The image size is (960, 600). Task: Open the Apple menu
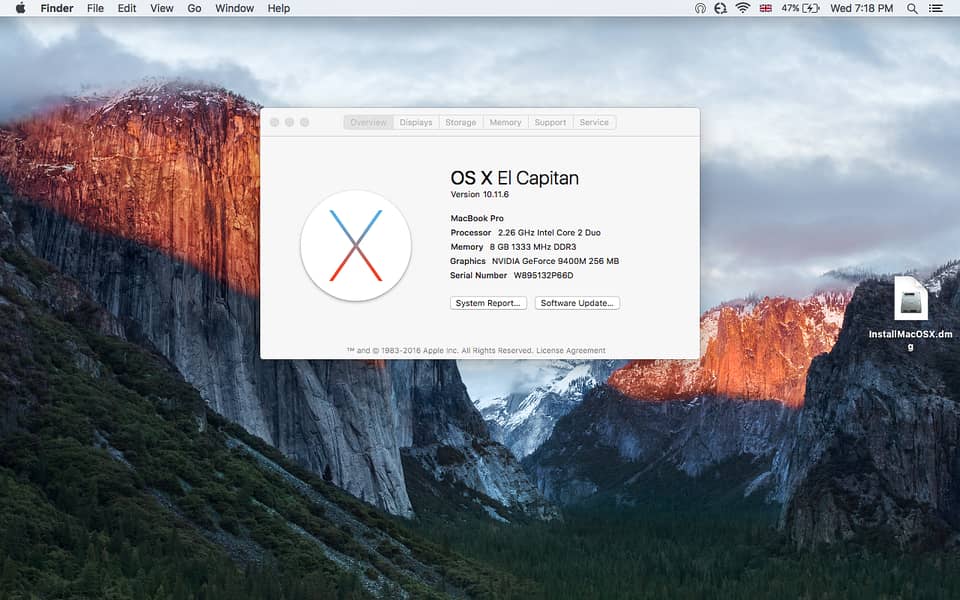pyautogui.click(x=20, y=8)
